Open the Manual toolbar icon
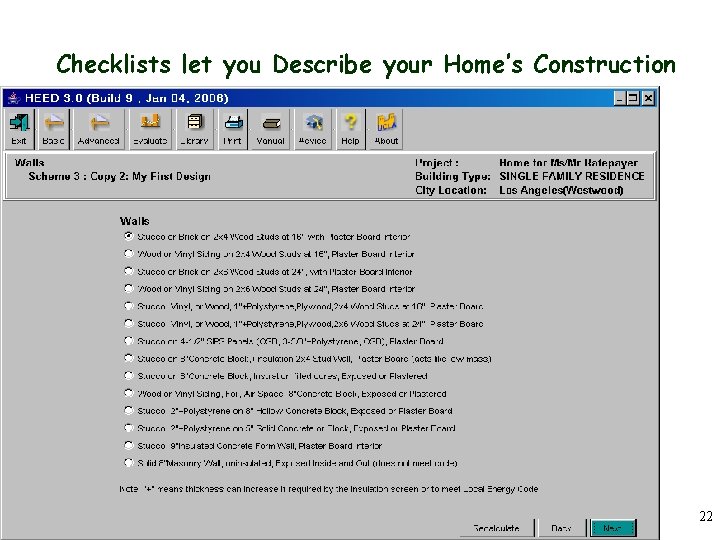720x540 pixels. 270,129
